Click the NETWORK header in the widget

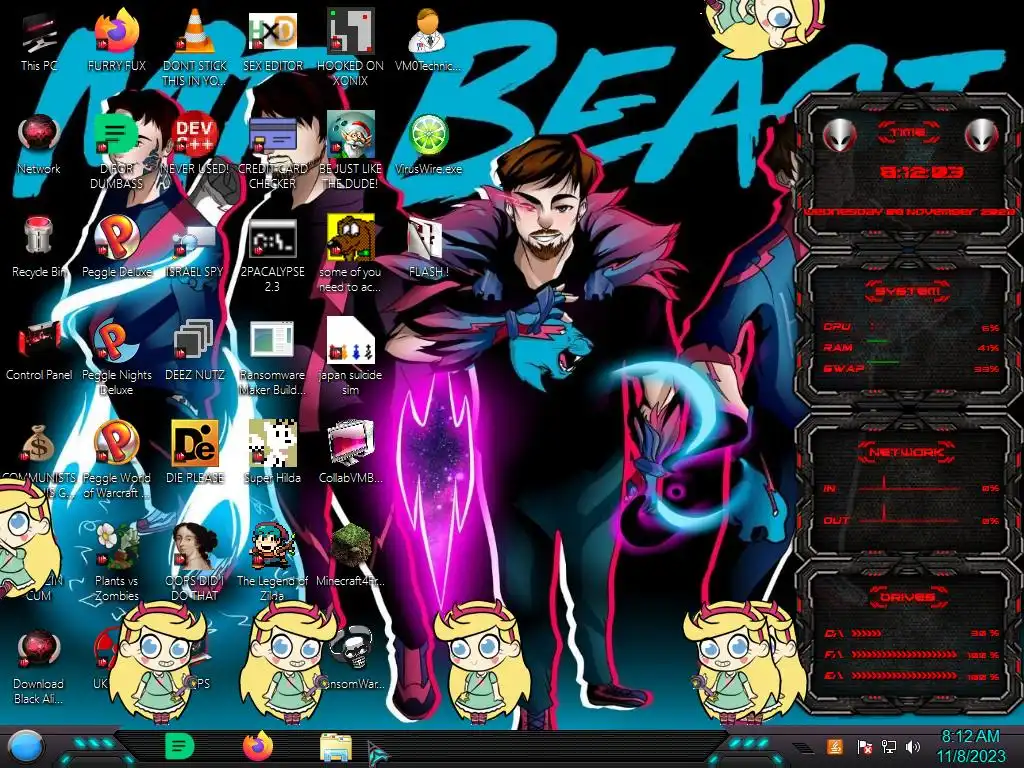(x=908, y=452)
